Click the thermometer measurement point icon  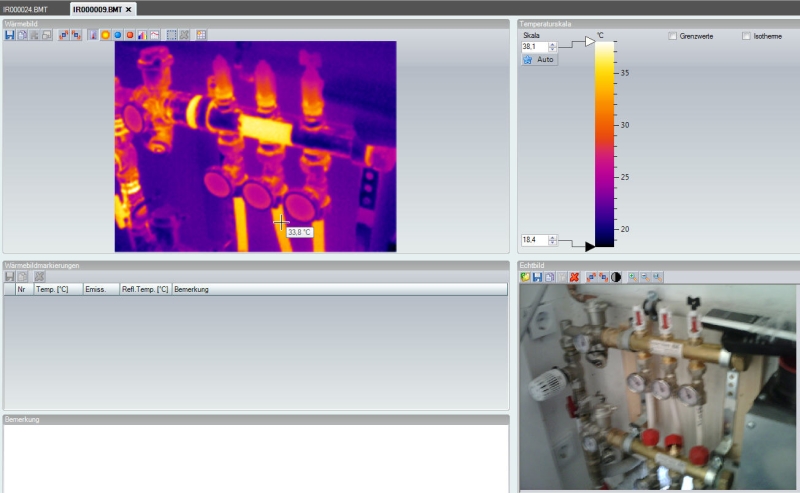click(93, 35)
